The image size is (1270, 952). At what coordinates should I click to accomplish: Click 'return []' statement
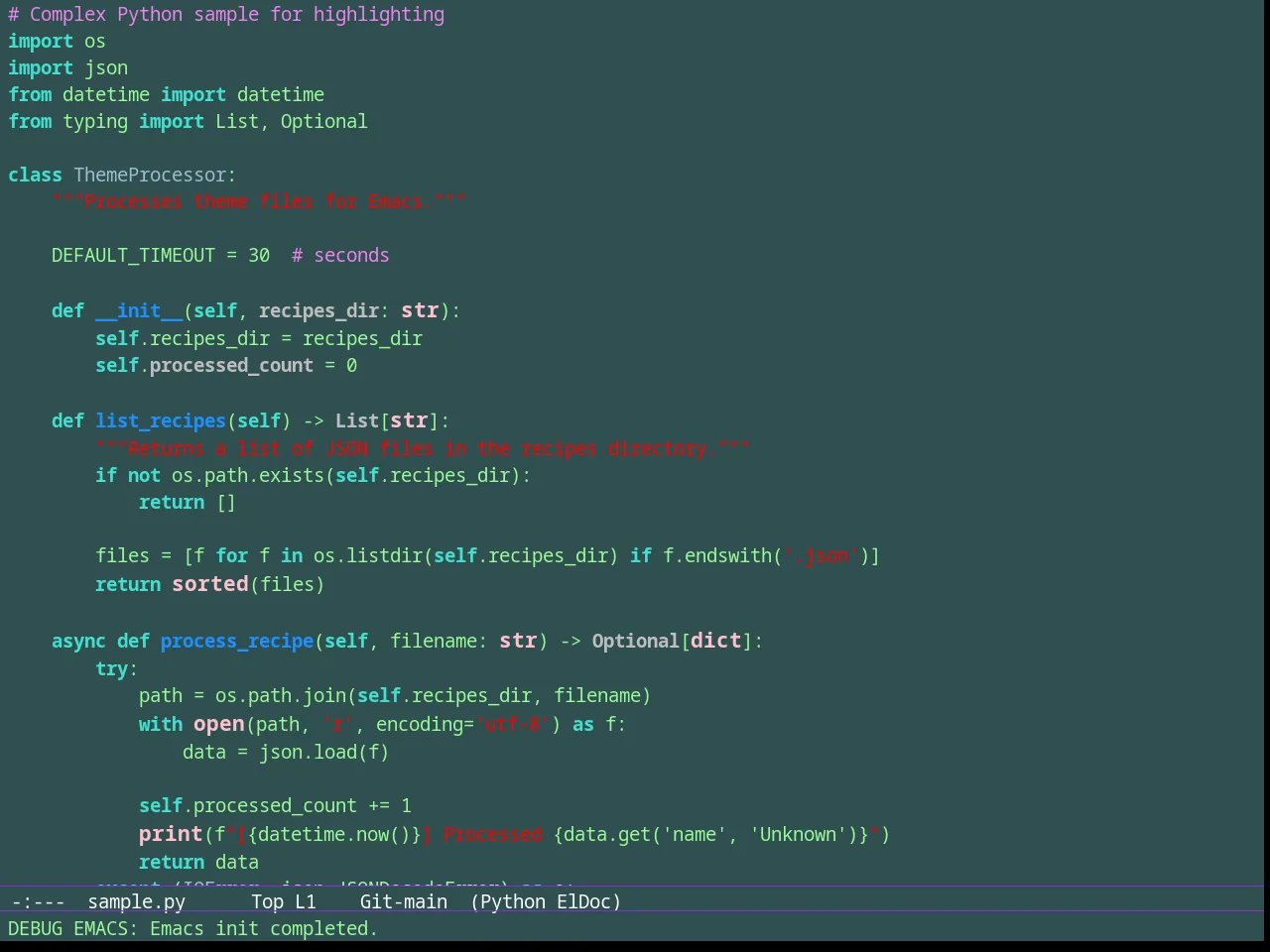(188, 502)
